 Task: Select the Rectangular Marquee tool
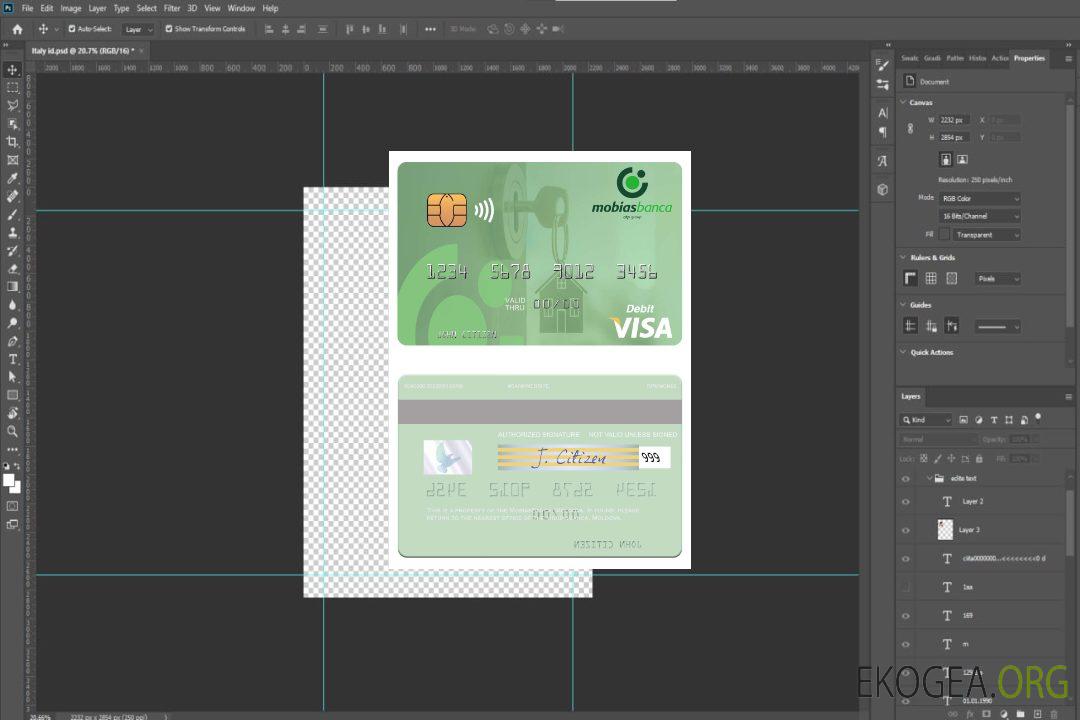point(12,88)
